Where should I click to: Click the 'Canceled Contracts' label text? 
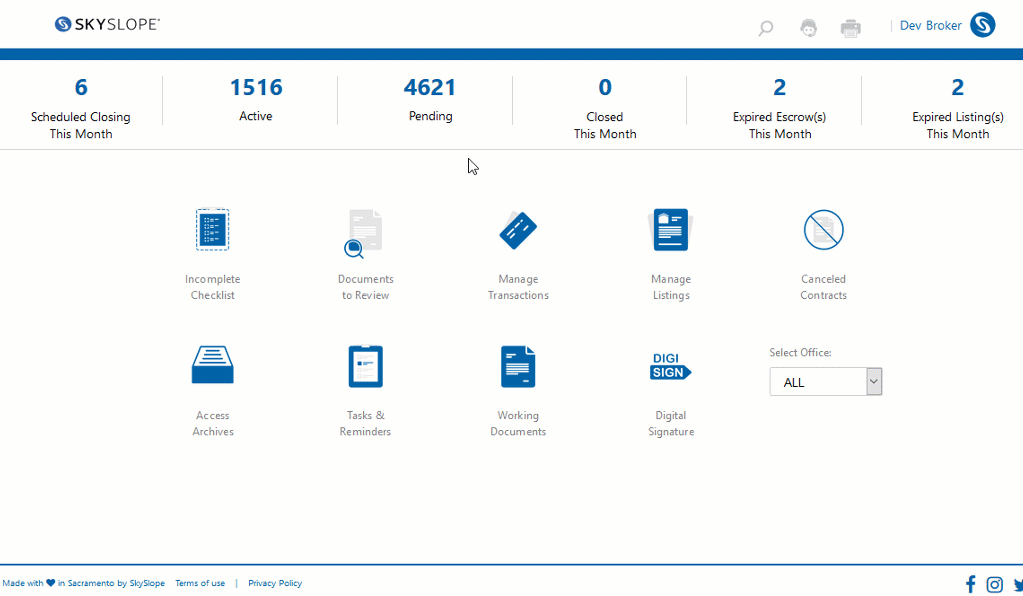tap(823, 287)
